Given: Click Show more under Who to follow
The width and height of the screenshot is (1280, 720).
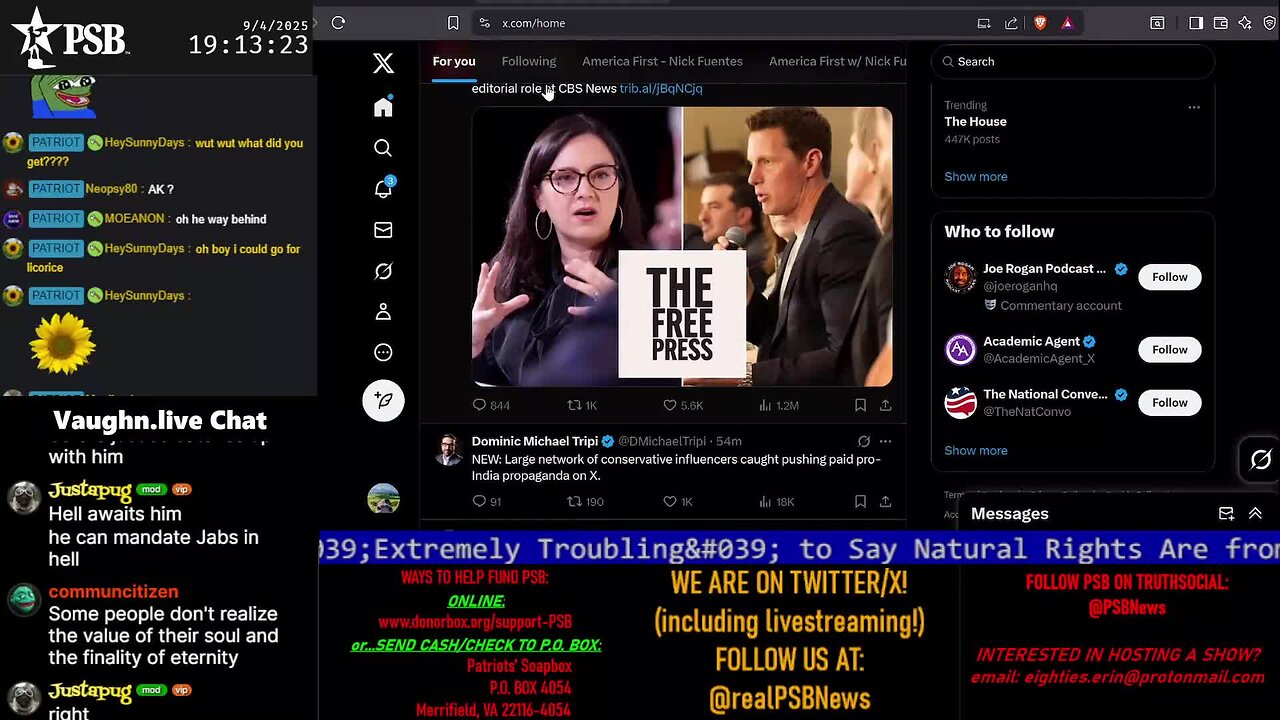Looking at the screenshot, I should pyautogui.click(x=975, y=450).
